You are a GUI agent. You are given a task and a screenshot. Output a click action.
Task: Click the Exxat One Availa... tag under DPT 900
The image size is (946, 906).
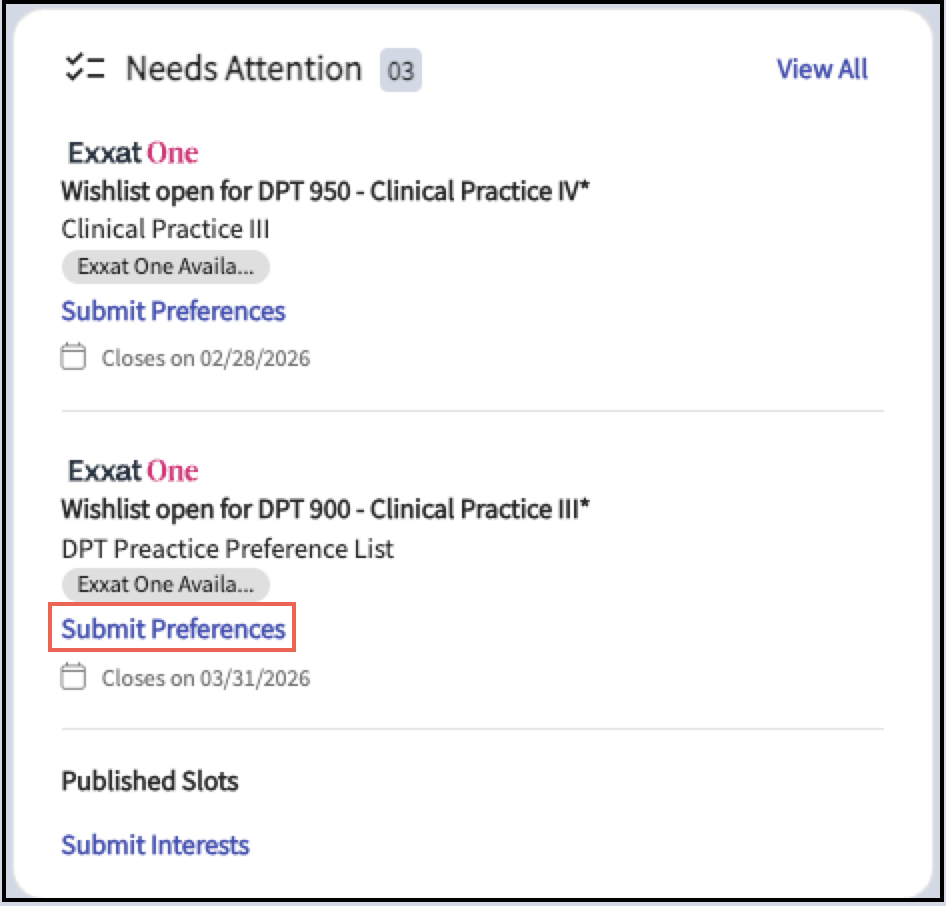point(165,585)
